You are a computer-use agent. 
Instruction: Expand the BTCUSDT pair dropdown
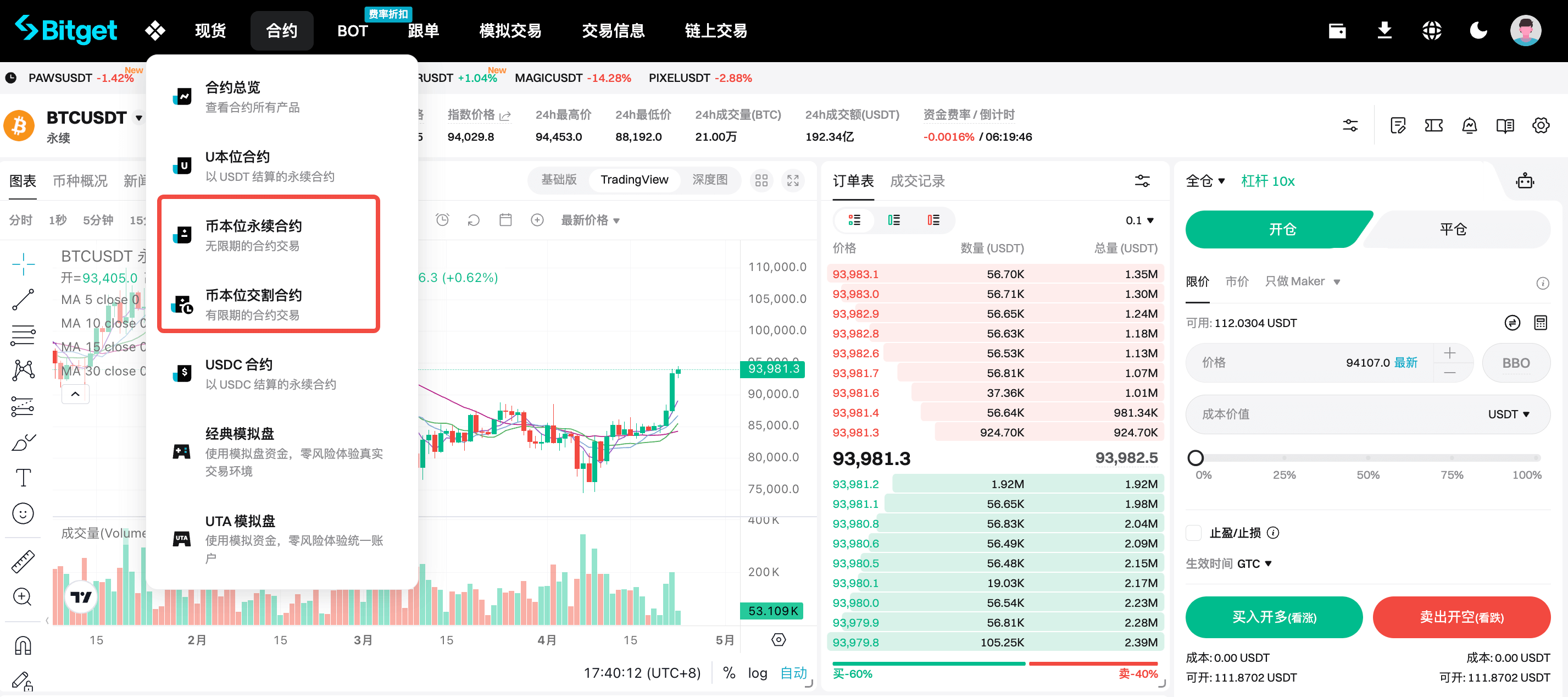click(x=140, y=118)
